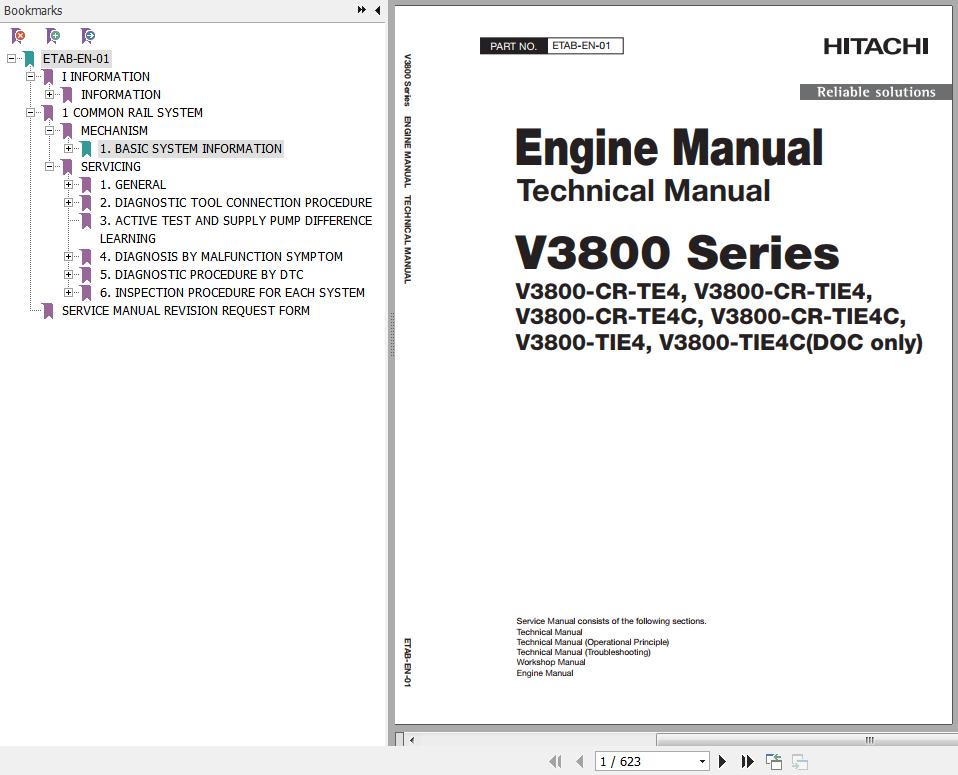Click the bookmark icon beside I INFORMATION
This screenshot has width=958, height=775.
point(48,77)
